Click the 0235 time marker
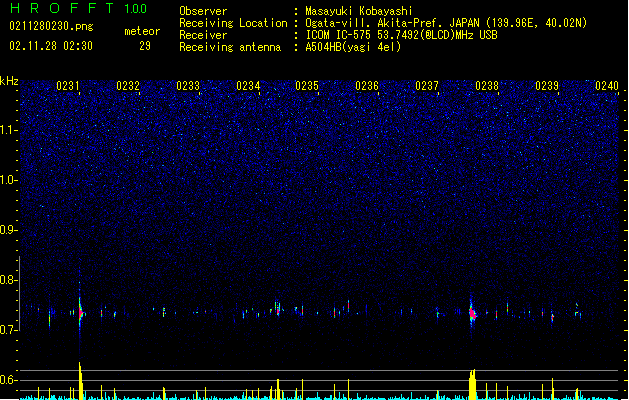 coord(307,86)
